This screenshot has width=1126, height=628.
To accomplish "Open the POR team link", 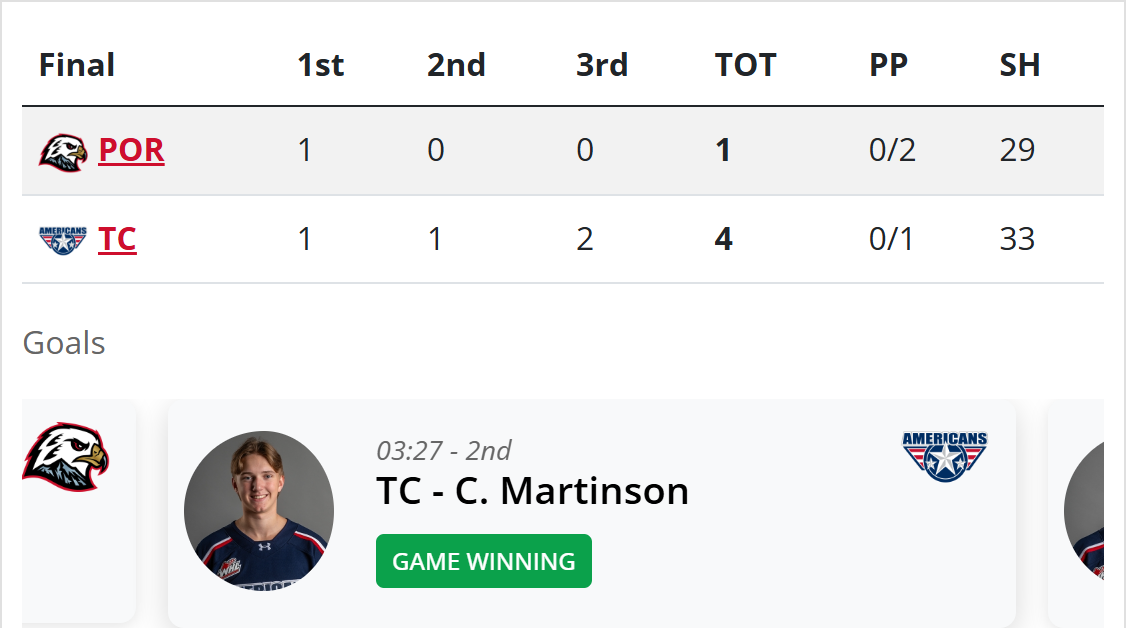I will coord(131,150).
